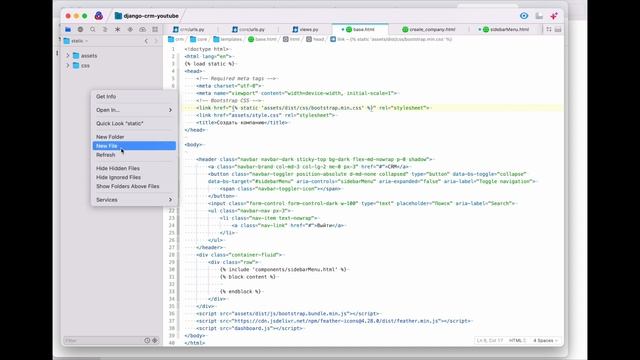Choose Hide Hidden Files
Image resolution: width=640 pixels, height=360 pixels.
pos(134,168)
